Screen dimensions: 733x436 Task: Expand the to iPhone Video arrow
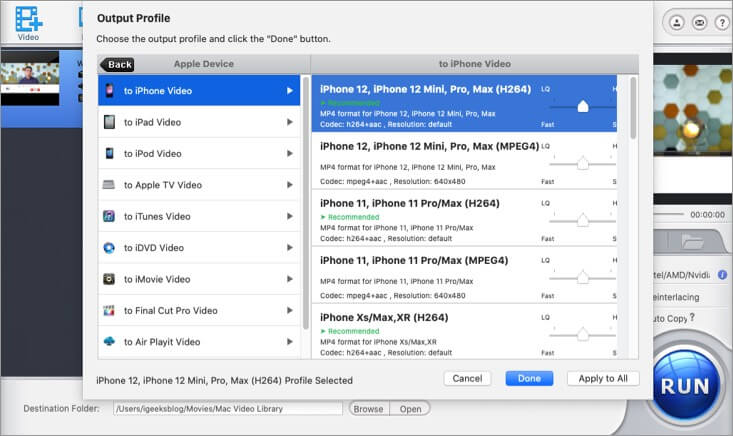pos(290,90)
